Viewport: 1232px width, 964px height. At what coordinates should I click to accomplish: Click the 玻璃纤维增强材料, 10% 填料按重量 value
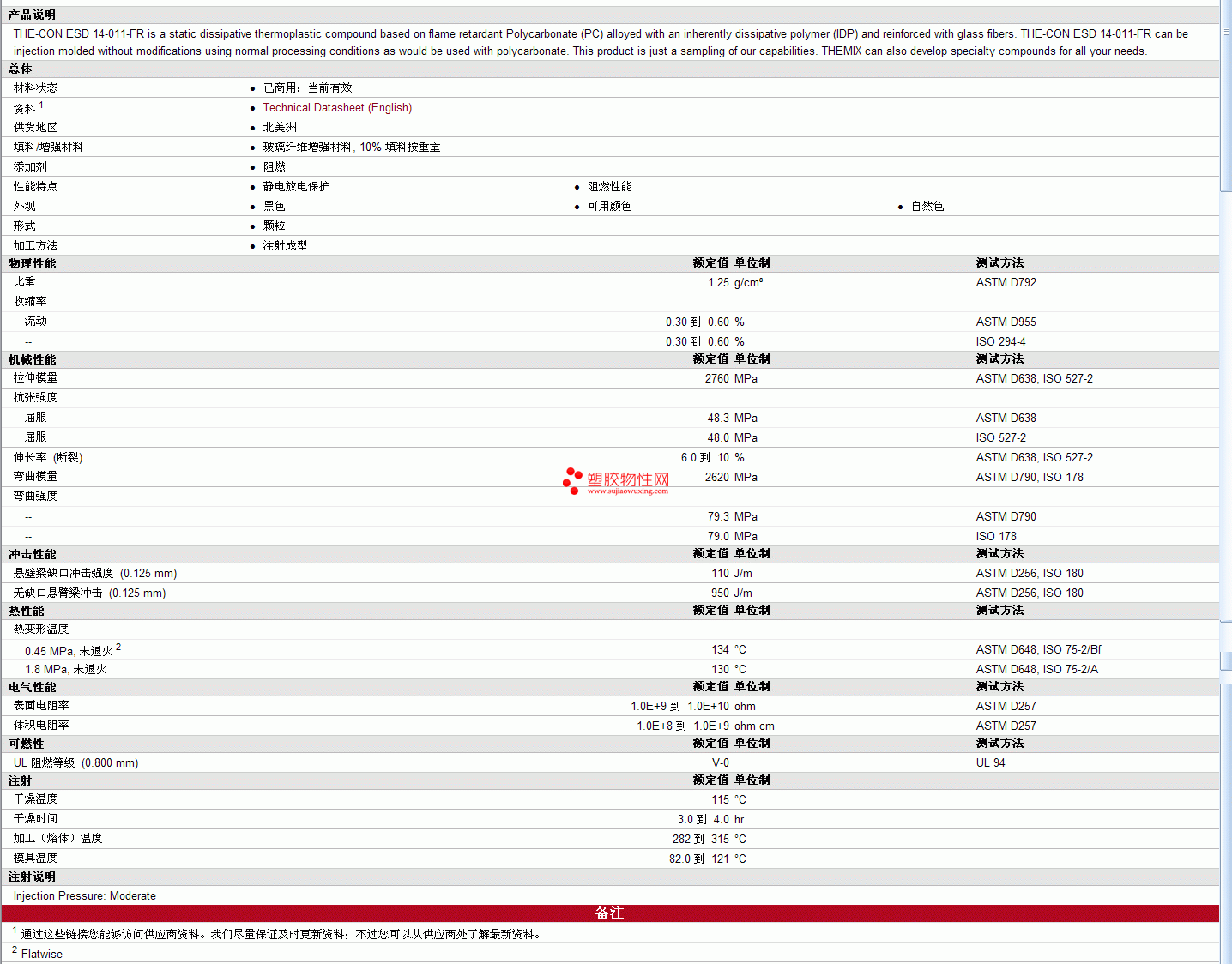click(x=352, y=147)
